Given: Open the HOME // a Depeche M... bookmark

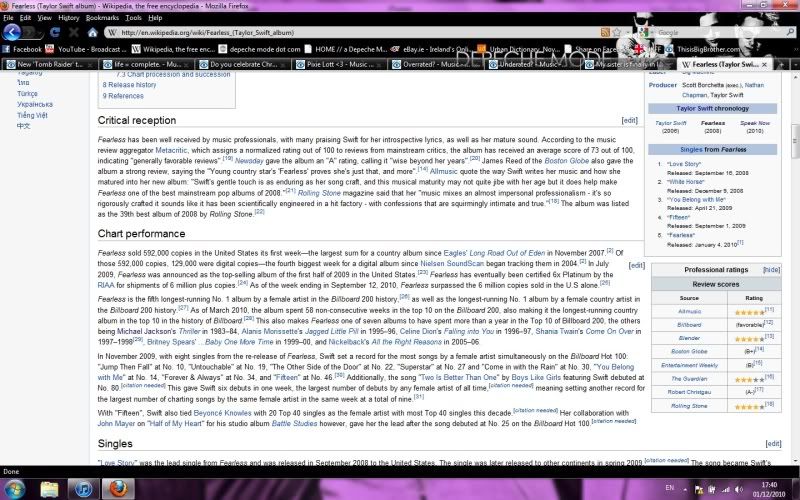Looking at the screenshot, I should [346, 49].
